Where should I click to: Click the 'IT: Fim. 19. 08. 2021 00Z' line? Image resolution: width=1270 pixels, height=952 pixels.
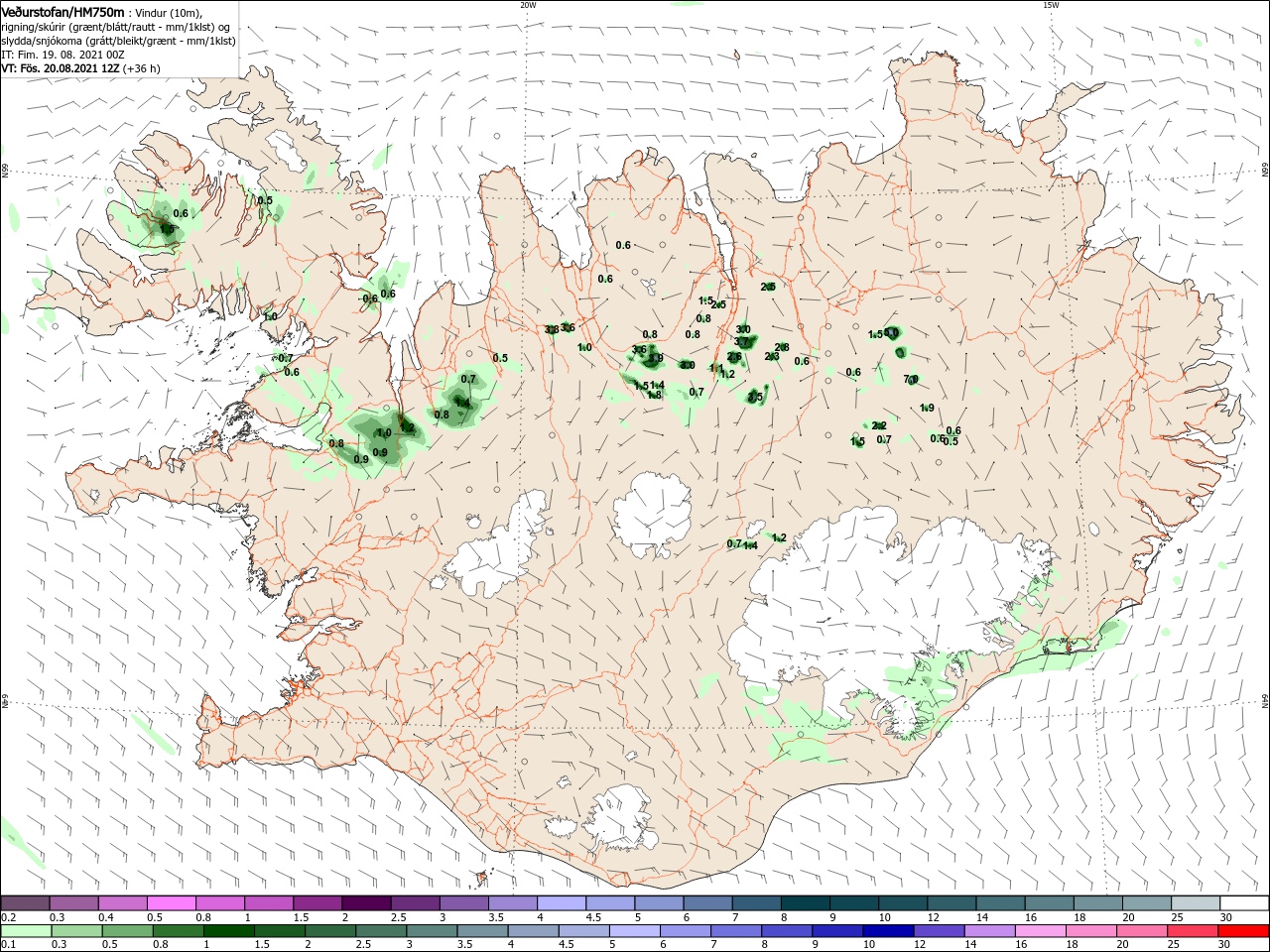click(x=63, y=55)
